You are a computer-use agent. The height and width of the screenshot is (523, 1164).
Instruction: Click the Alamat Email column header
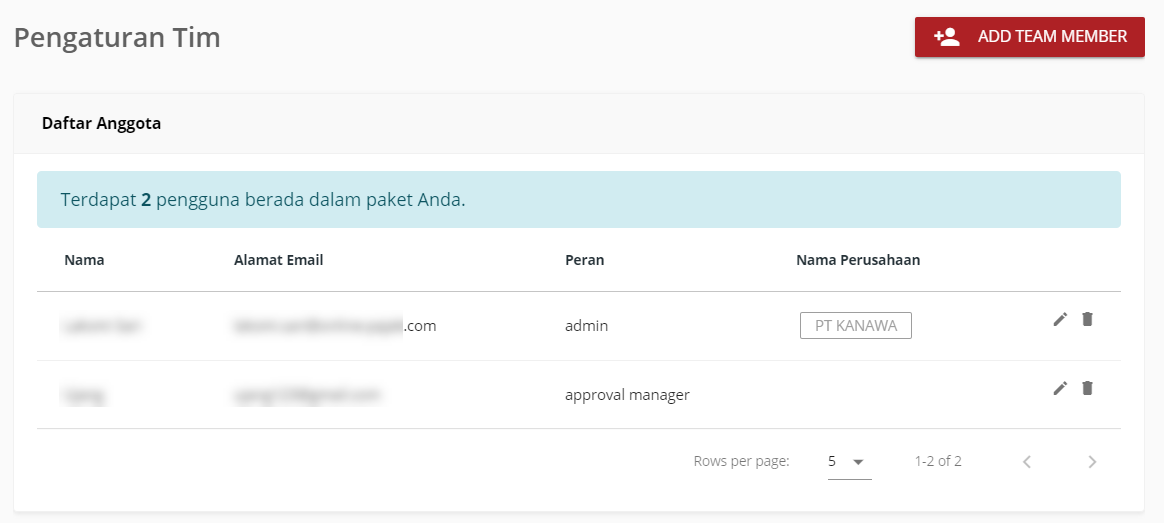278,260
